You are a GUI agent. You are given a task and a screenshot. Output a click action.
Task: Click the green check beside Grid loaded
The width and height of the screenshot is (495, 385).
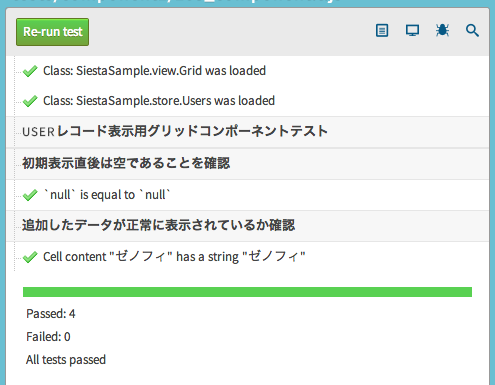30,71
